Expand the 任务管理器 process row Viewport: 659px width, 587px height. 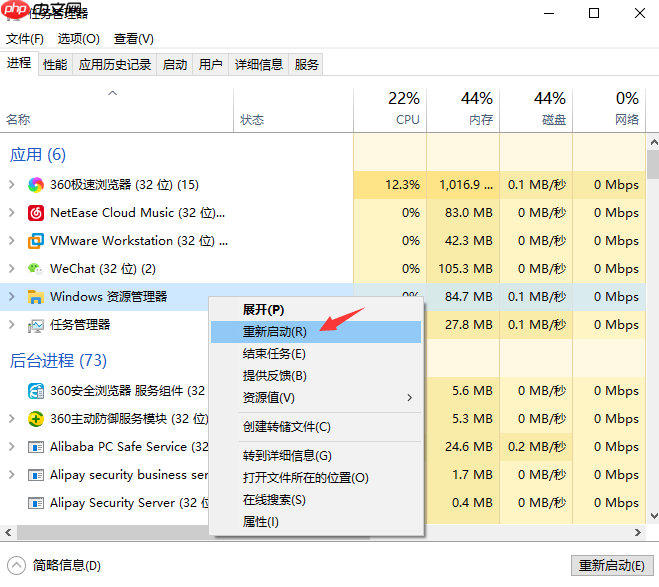12,325
